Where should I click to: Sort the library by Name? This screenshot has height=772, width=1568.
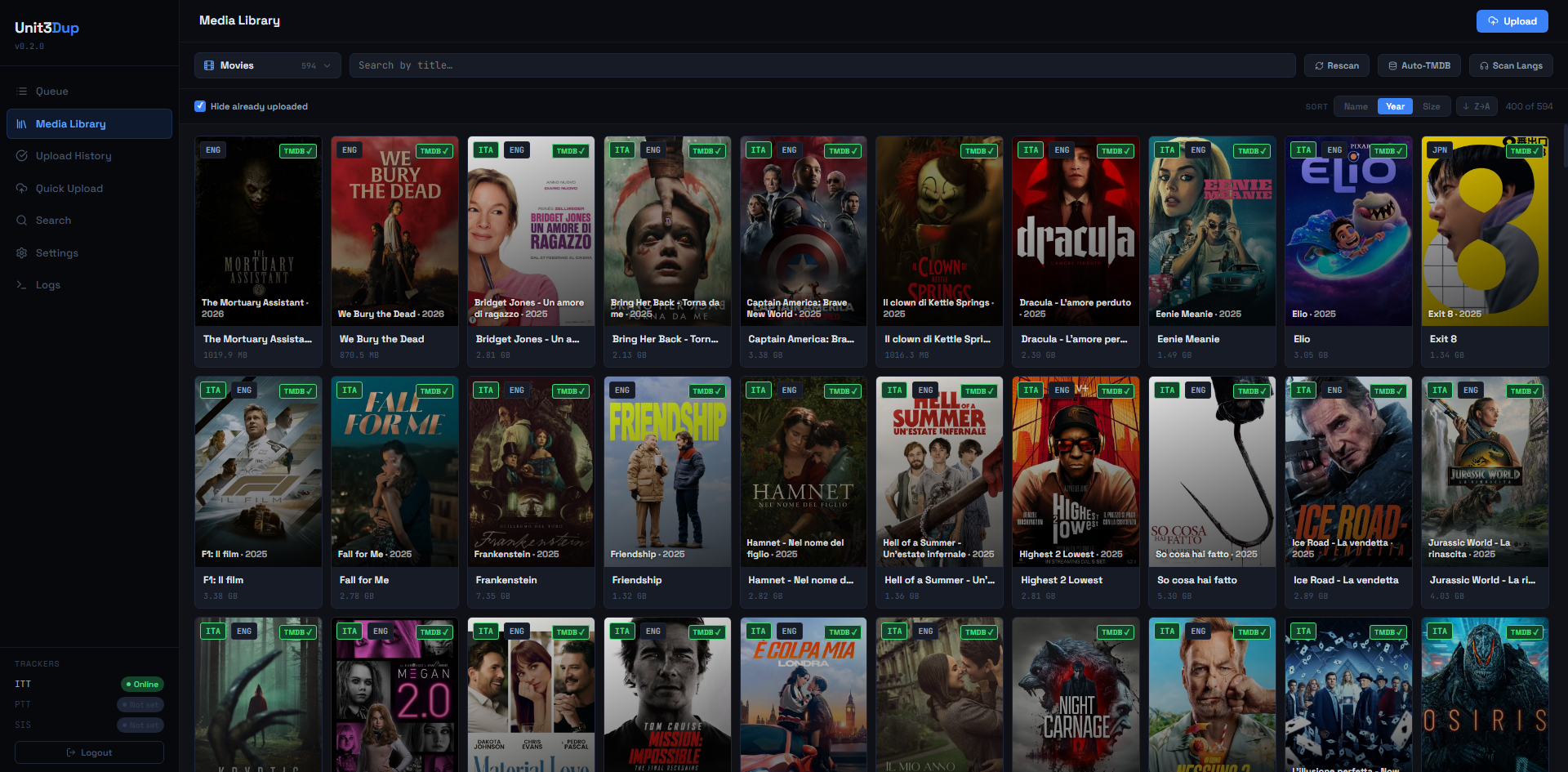[1356, 106]
